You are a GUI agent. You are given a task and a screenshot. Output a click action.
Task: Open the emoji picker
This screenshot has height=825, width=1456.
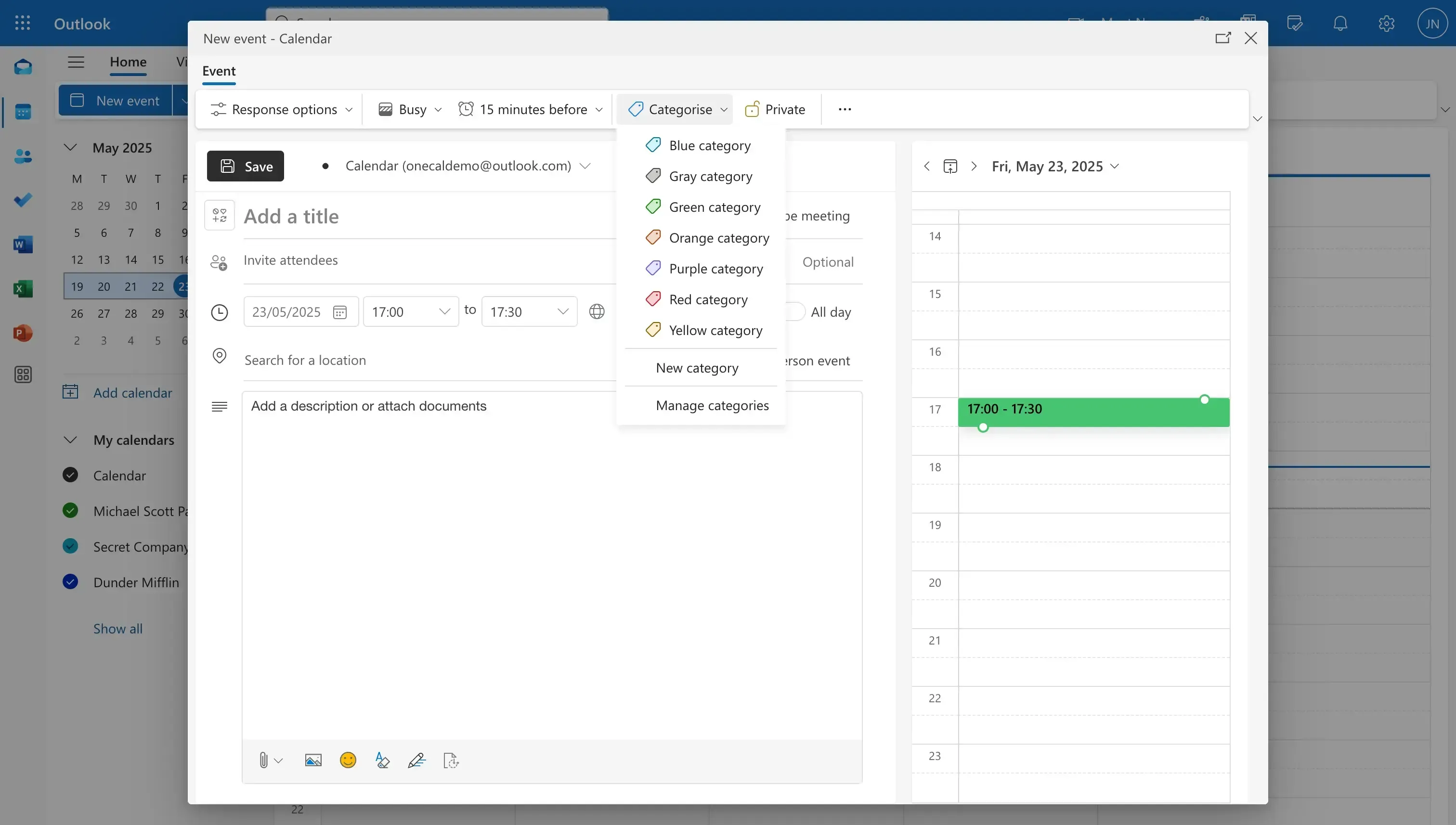pos(348,761)
